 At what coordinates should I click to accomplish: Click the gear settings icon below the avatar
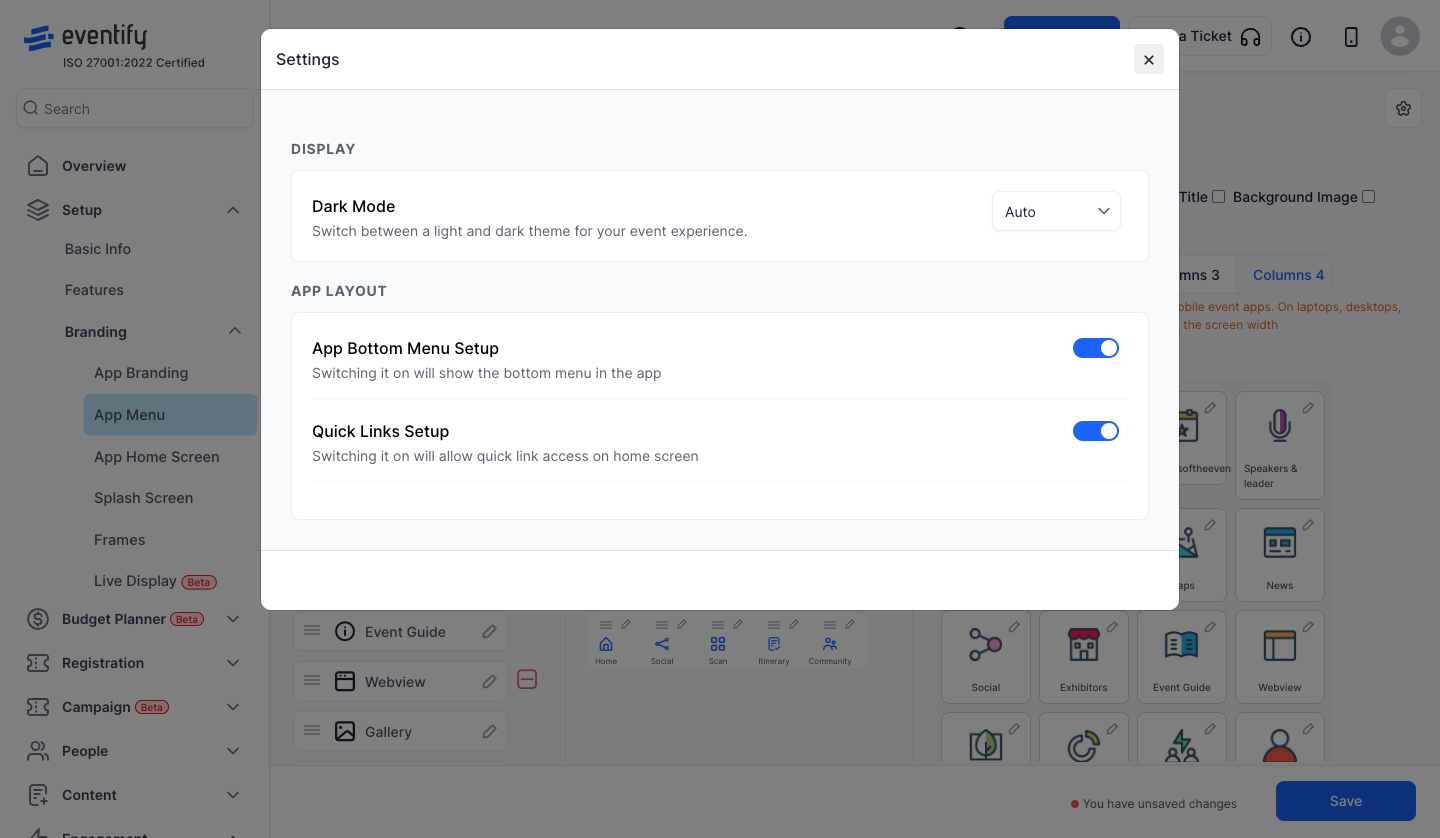click(1403, 109)
